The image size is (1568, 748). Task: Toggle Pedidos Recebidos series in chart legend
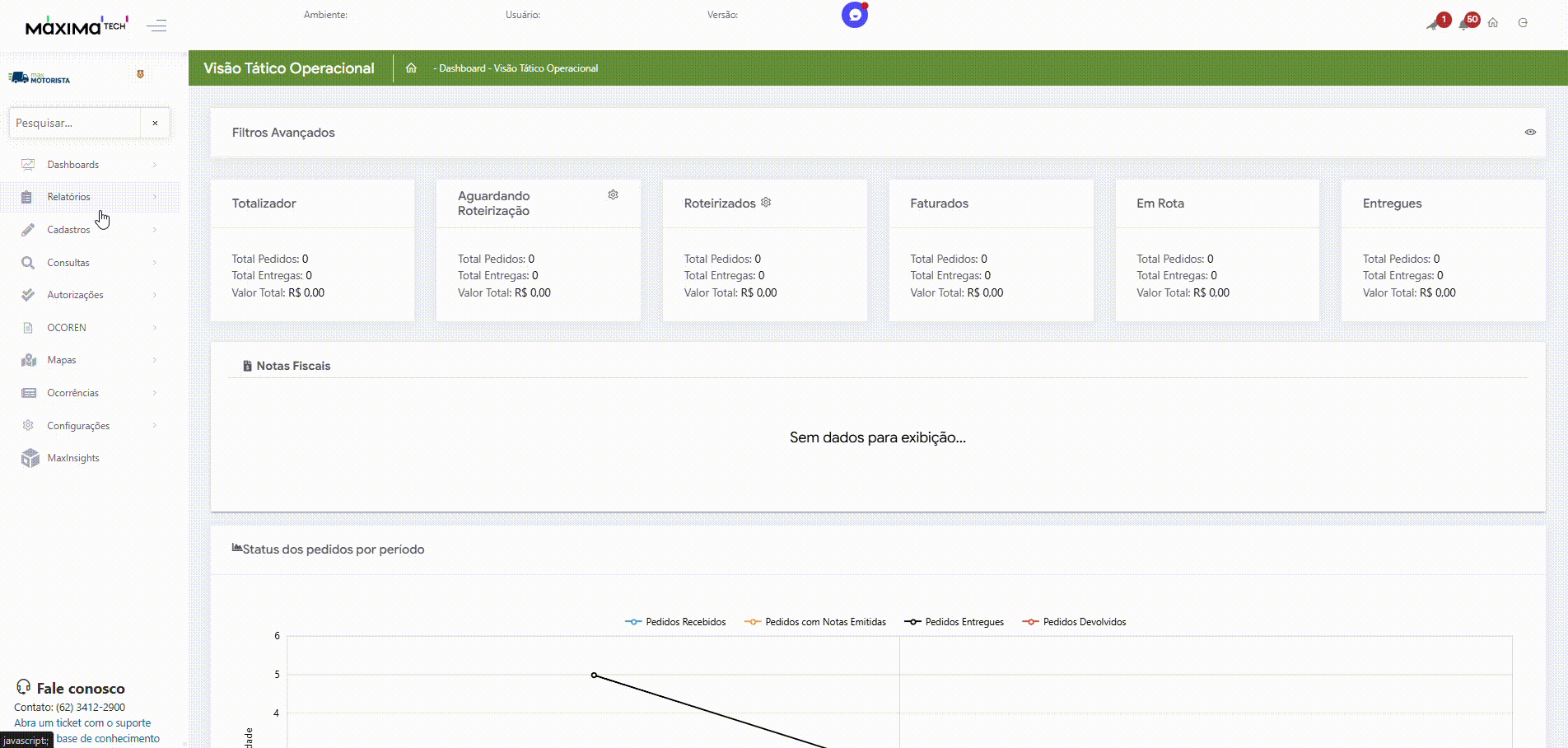pyautogui.click(x=675, y=622)
